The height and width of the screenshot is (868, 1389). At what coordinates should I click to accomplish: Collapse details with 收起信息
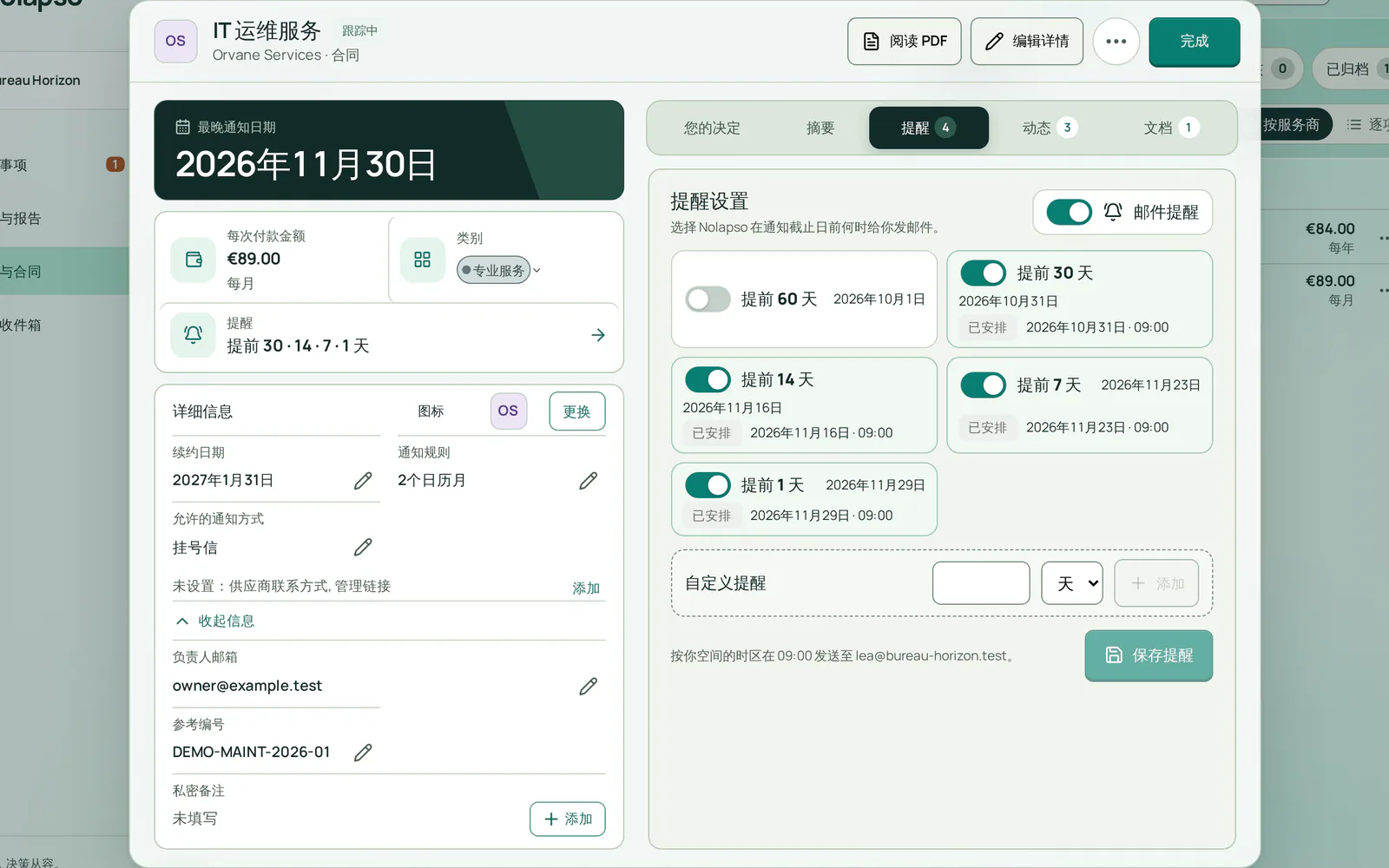(x=215, y=621)
